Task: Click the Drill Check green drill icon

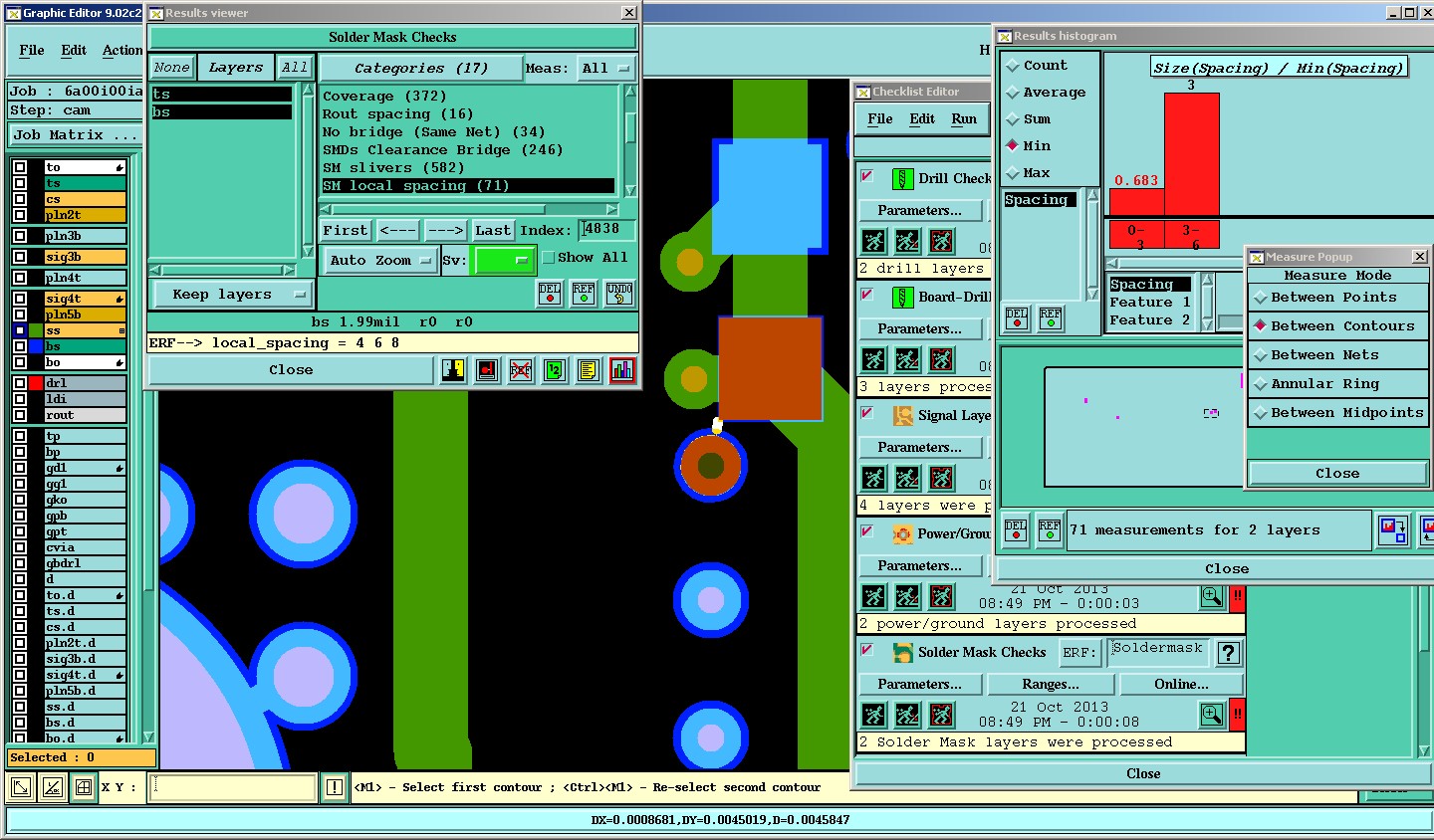Action: [902, 179]
